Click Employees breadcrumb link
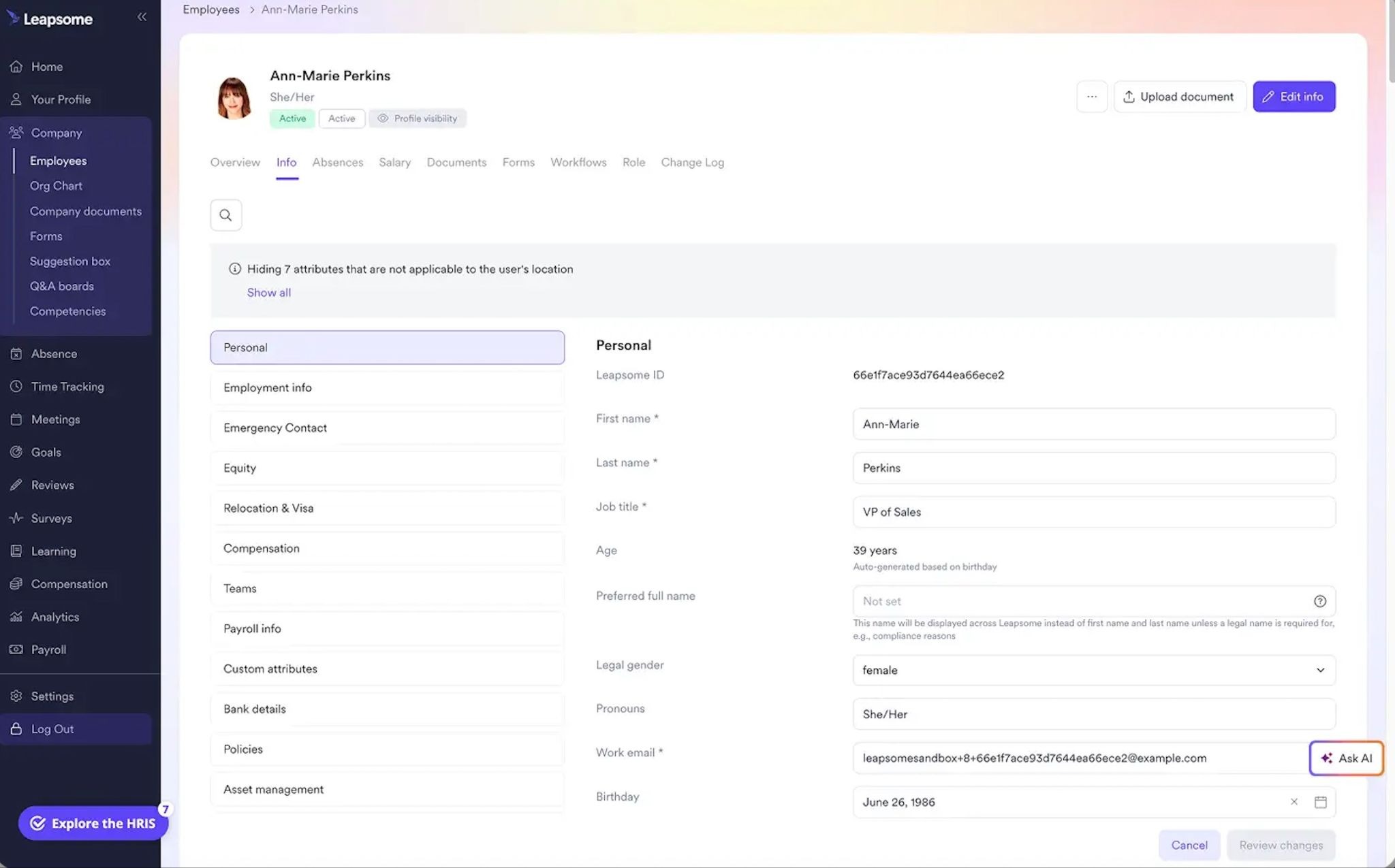 tap(210, 10)
